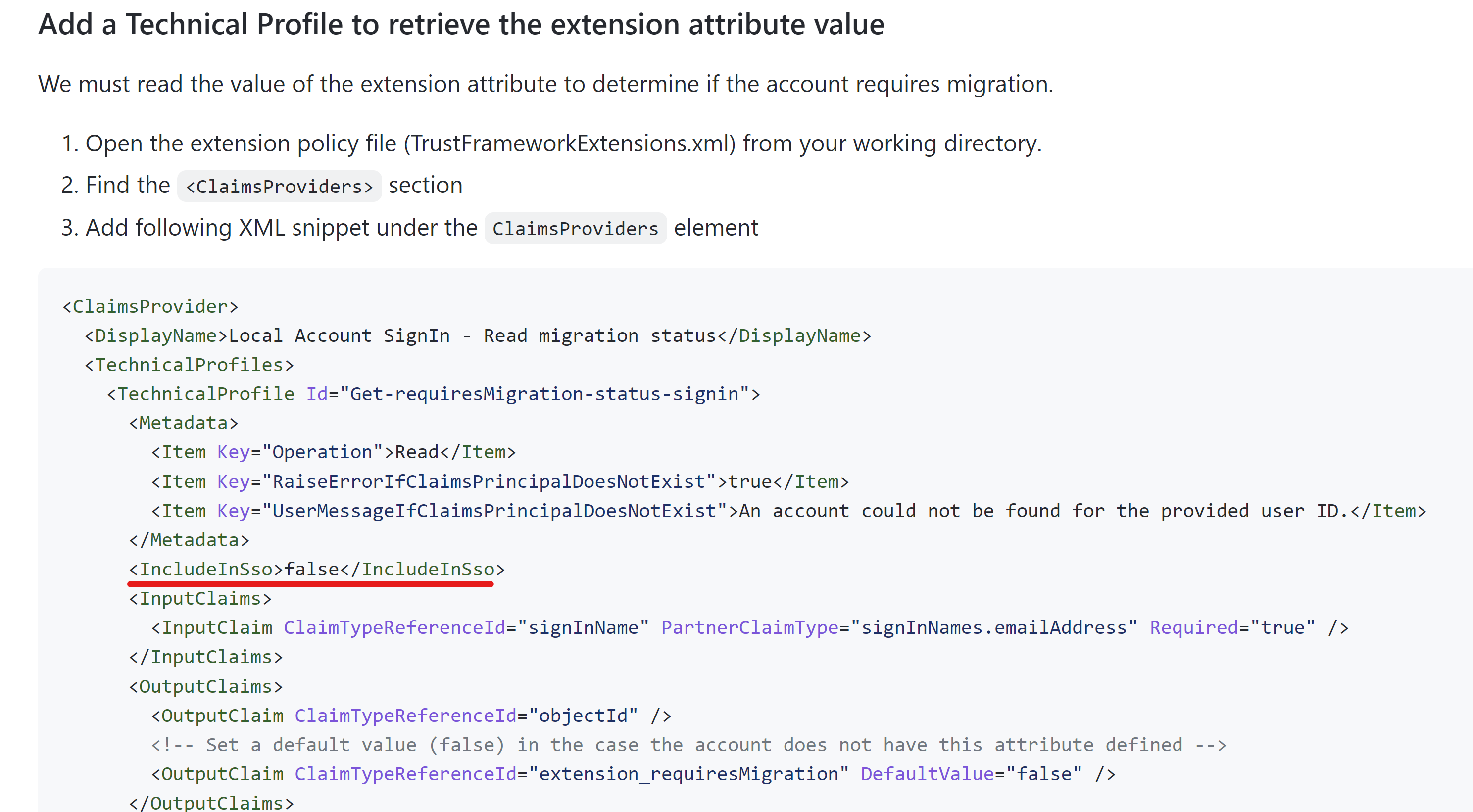This screenshot has height=812, width=1473.
Task: Click the paragraph 'We must read the value'
Action: [545, 85]
